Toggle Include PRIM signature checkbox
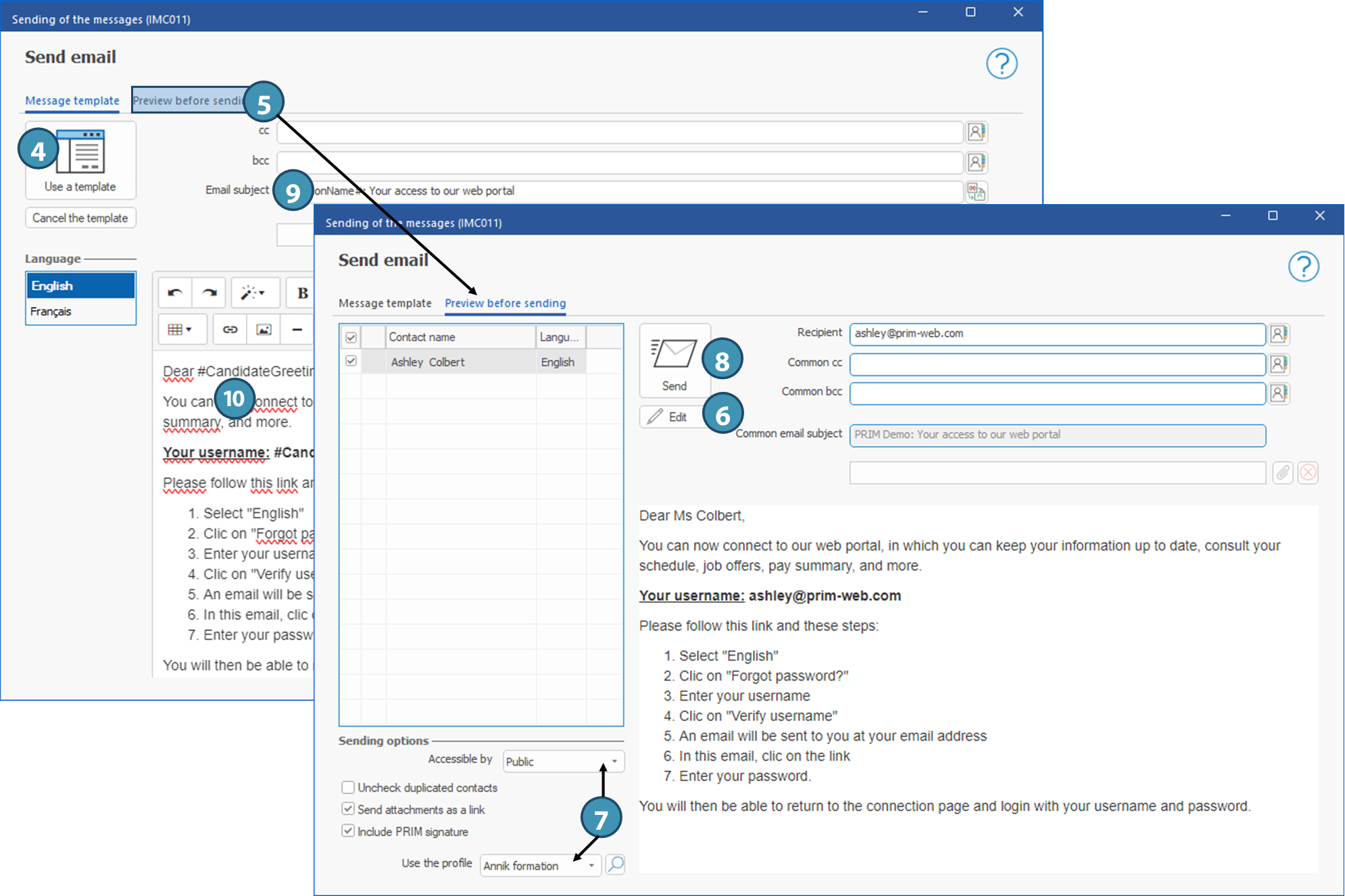Screen dimensions: 1345x896 (x=348, y=831)
